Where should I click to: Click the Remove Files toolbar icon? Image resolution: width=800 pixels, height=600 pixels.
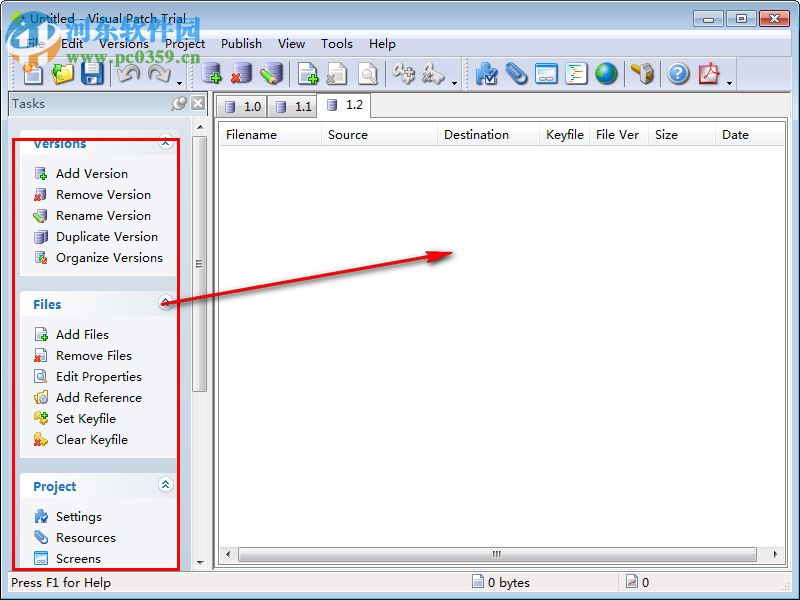click(337, 74)
